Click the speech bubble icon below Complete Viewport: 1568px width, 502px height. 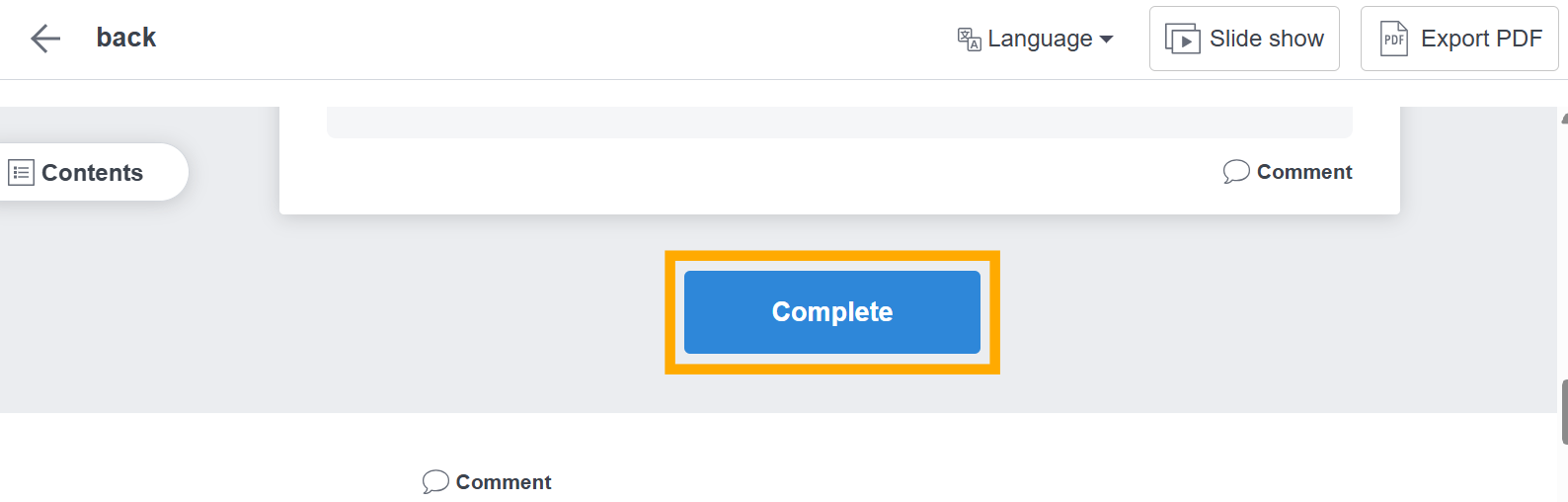point(435,482)
